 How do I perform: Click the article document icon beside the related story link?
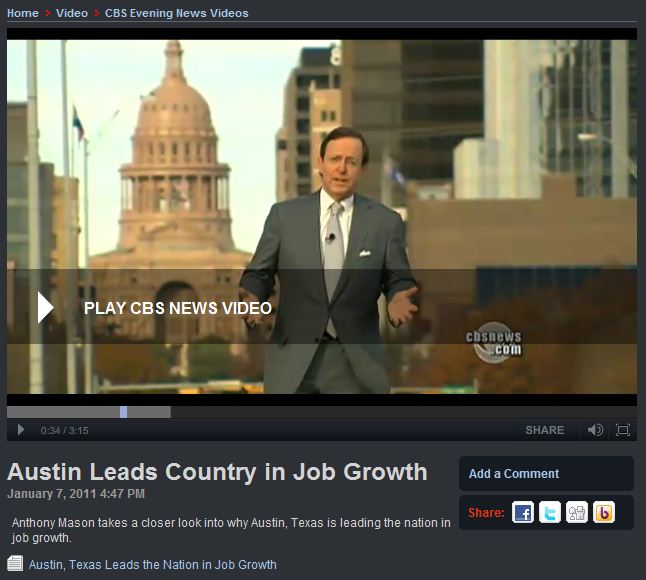[x=15, y=564]
